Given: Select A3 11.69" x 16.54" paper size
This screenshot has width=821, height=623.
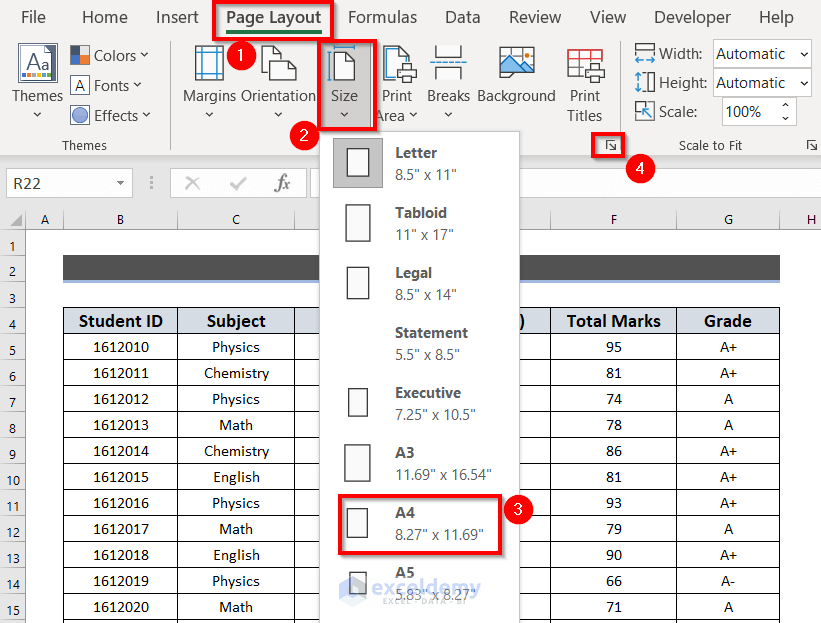Looking at the screenshot, I should 419,463.
